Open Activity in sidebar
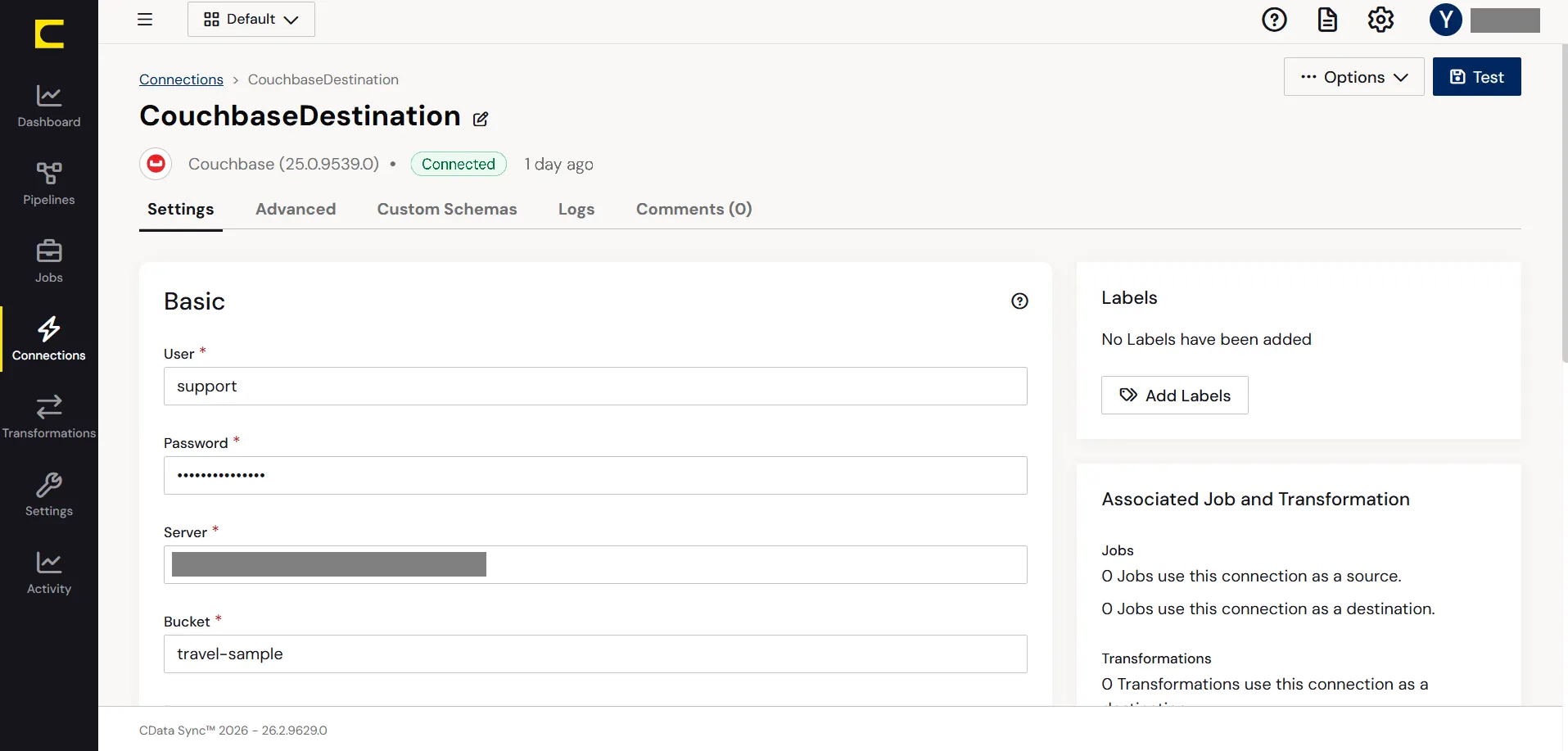The image size is (1568, 751). [49, 572]
